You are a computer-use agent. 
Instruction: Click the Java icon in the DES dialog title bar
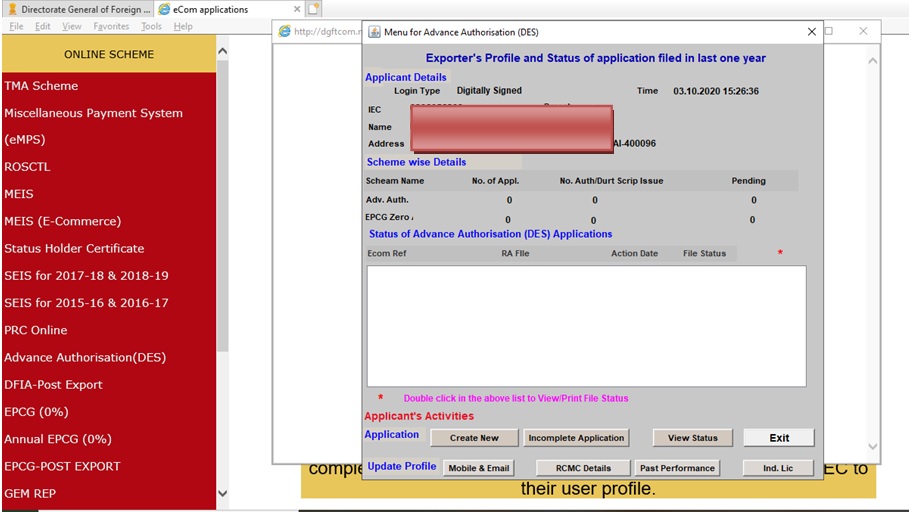(x=374, y=32)
